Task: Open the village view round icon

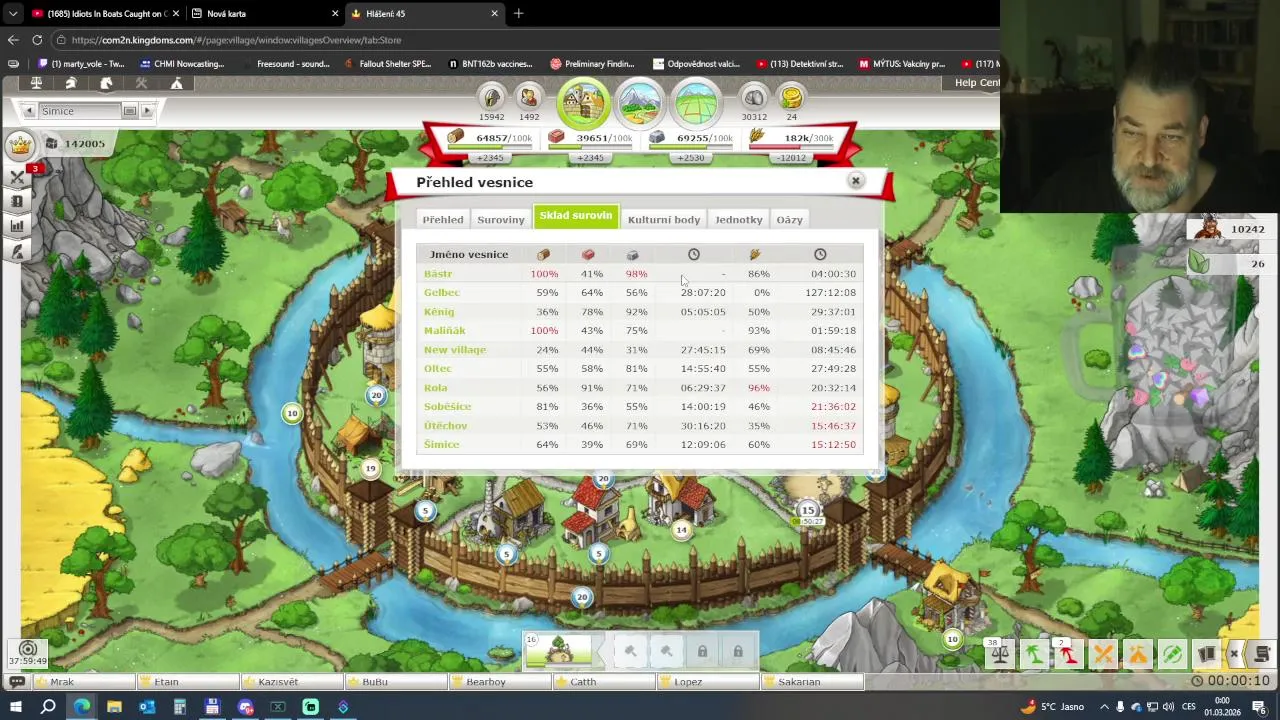Action: click(x=583, y=102)
